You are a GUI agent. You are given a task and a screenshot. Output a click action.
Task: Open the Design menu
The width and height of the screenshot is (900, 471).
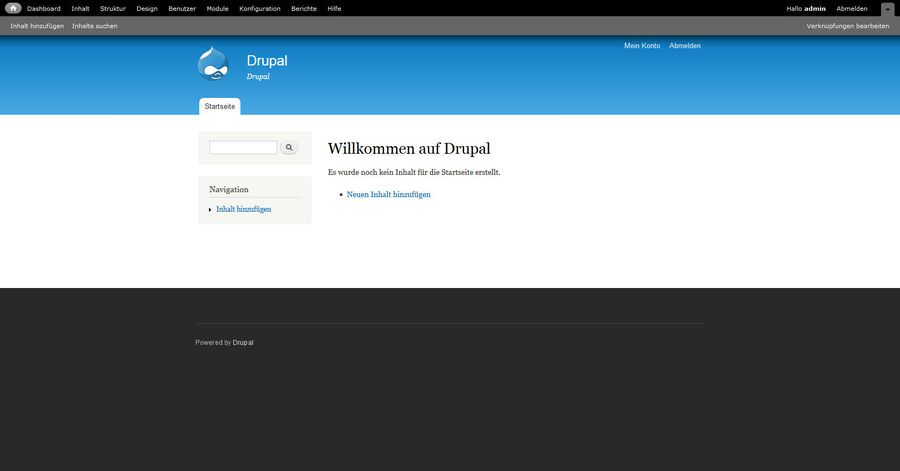147,9
